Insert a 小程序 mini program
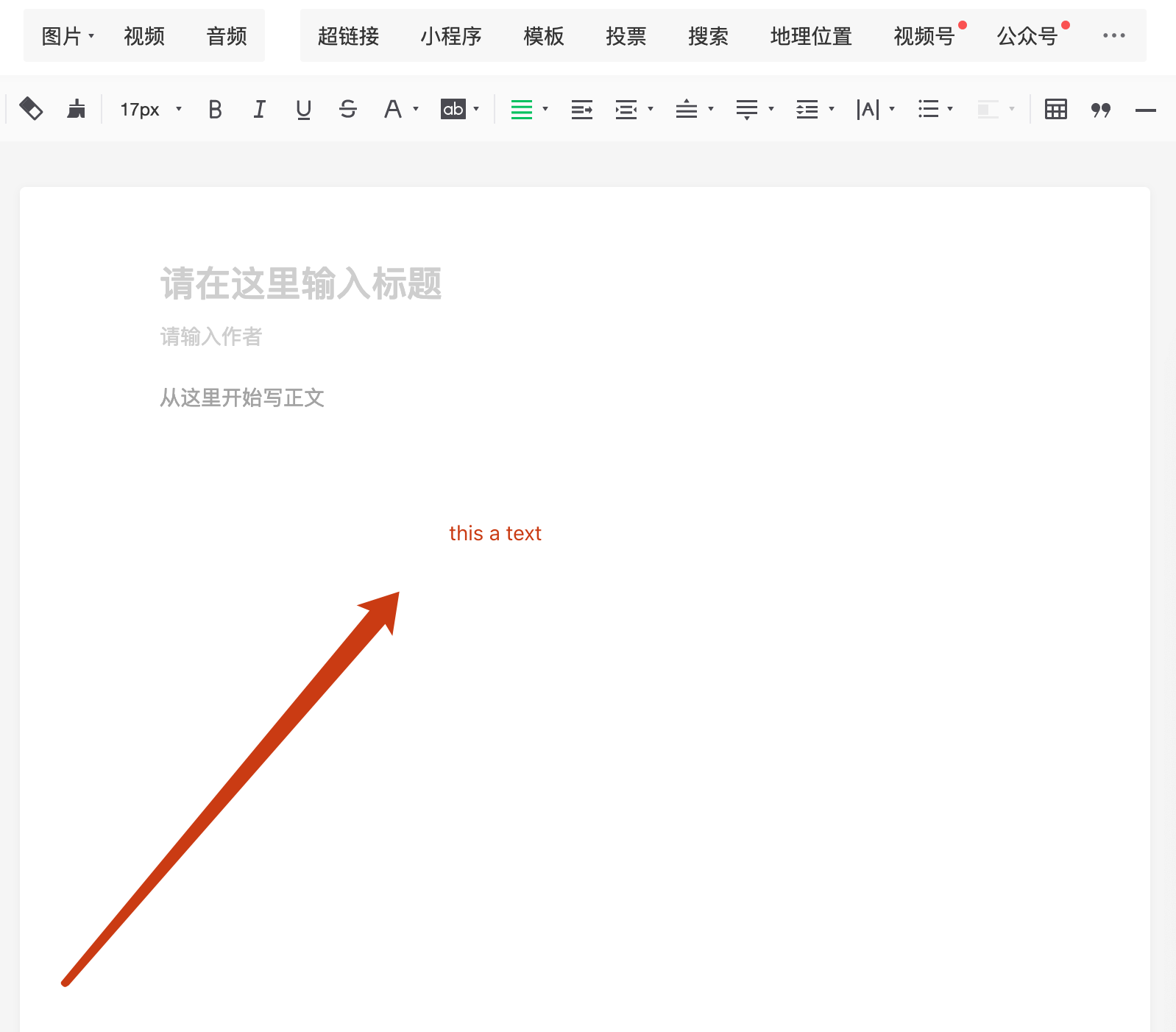Screen dimensions: 1176x1032 451,35
